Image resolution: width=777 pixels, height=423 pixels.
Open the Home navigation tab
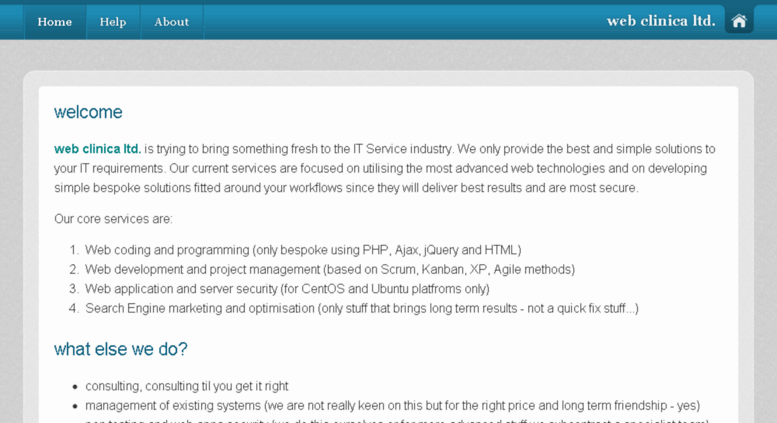pyautogui.click(x=55, y=22)
